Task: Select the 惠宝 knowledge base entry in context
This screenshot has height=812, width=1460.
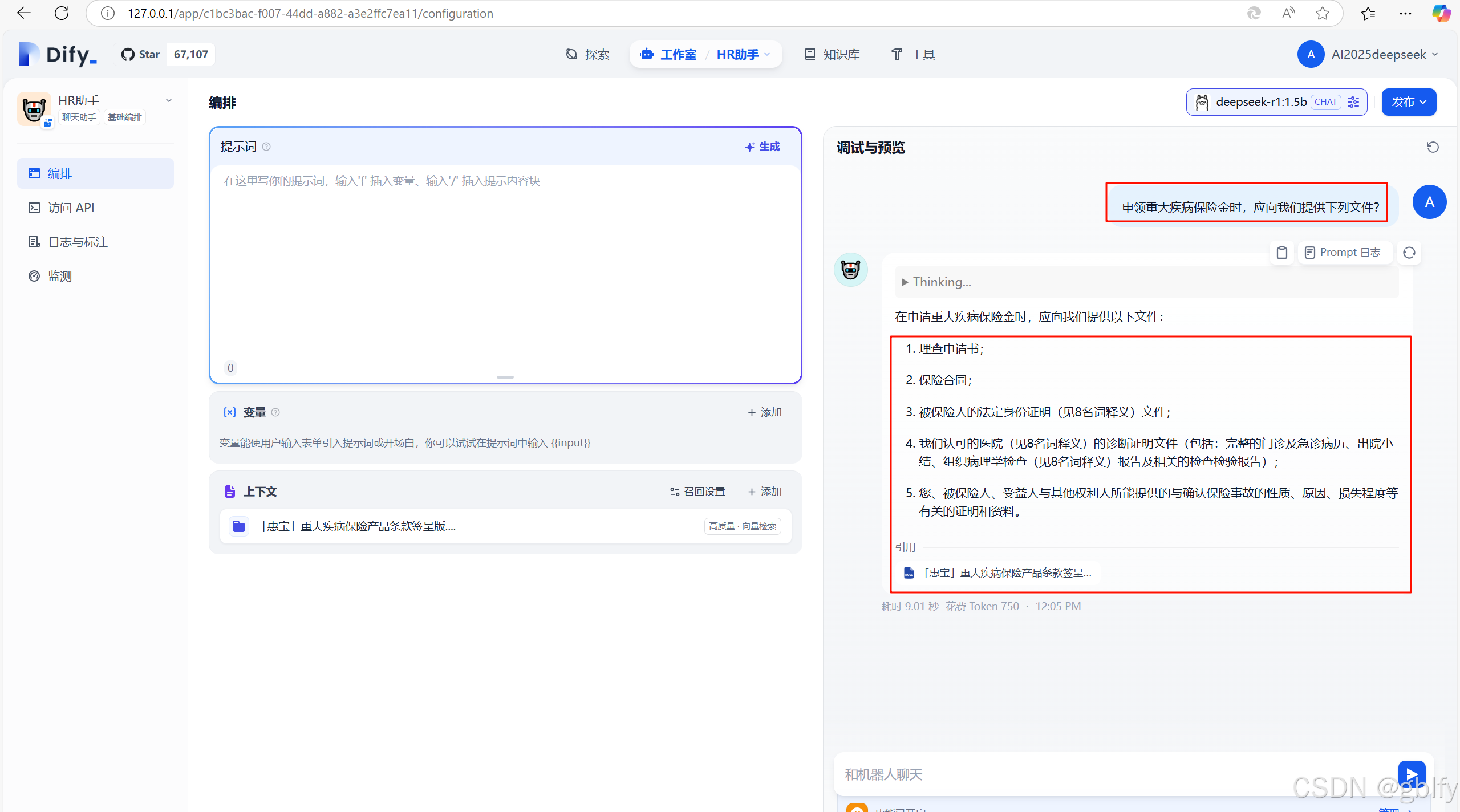Action: 505,526
